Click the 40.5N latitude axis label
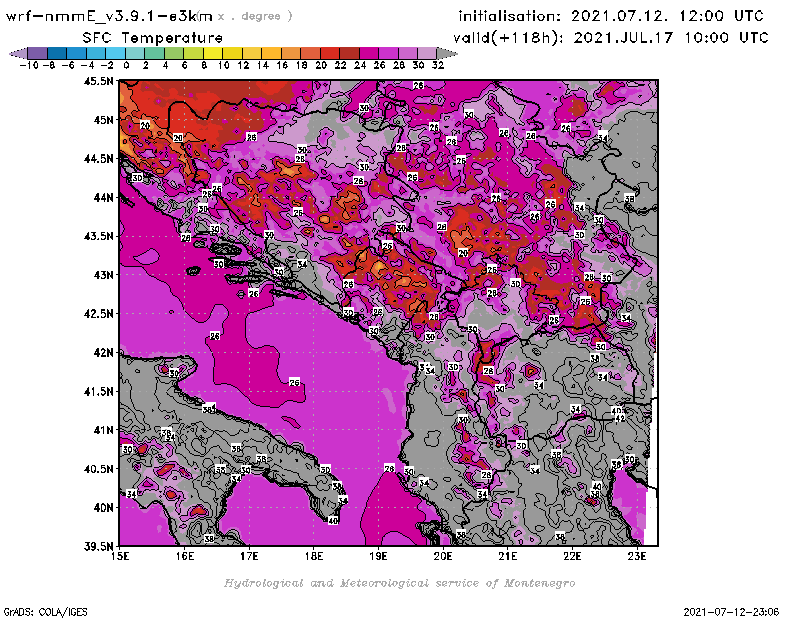The image size is (800, 618). point(98,469)
